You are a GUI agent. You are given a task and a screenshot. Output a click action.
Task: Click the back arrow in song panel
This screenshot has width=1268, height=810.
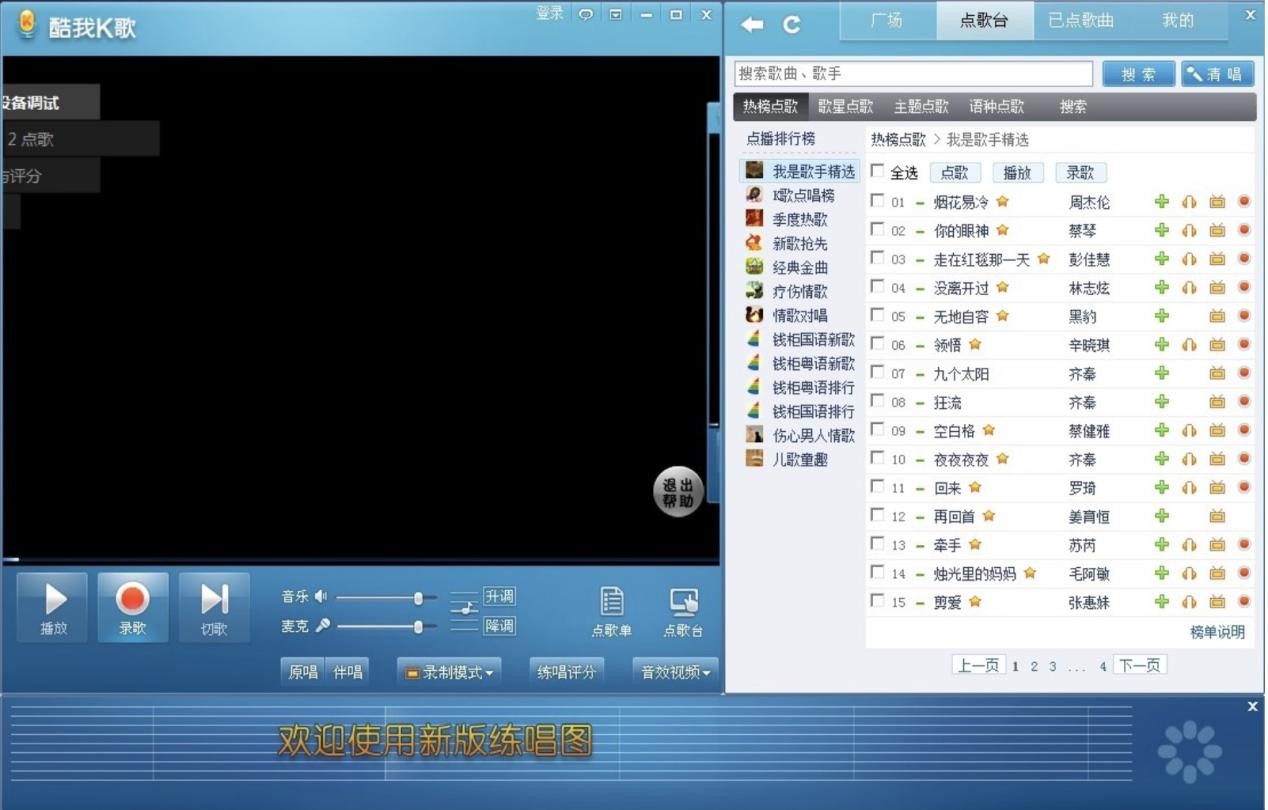pyautogui.click(x=752, y=25)
